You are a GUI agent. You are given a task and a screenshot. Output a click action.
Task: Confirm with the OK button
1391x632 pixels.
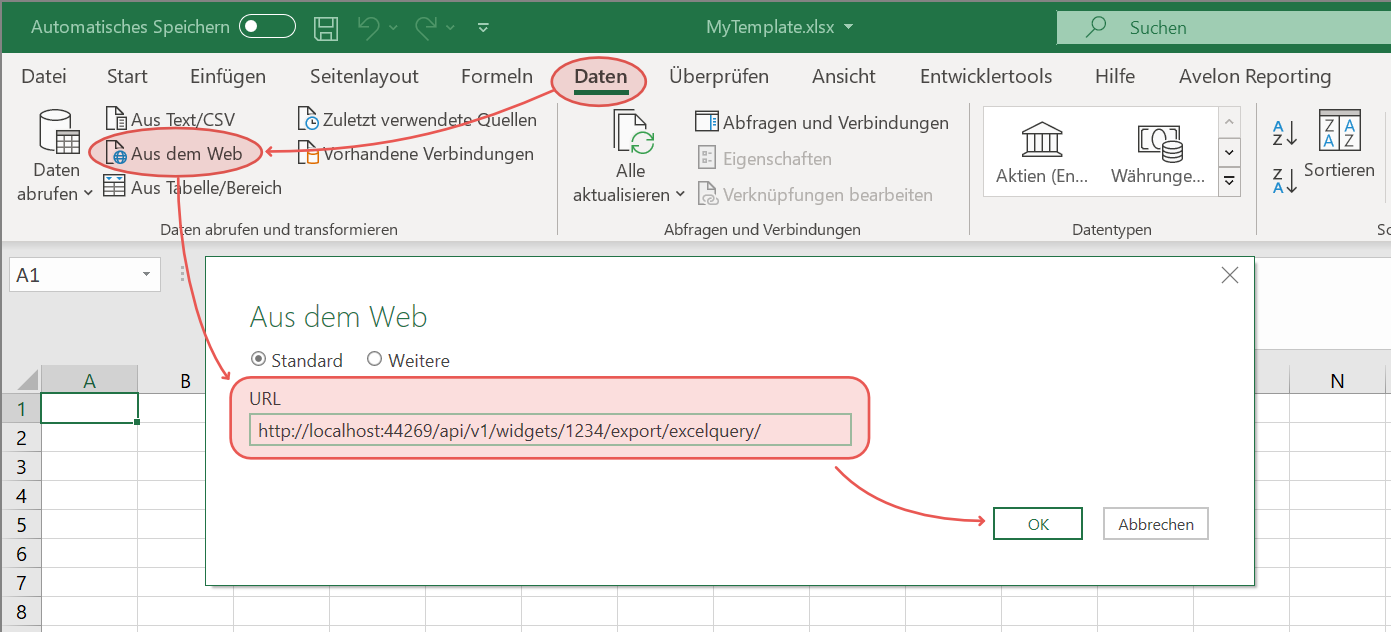(1038, 524)
